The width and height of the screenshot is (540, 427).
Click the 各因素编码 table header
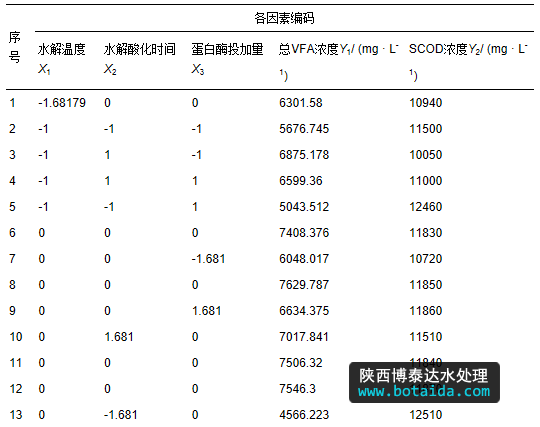pyautogui.click(x=284, y=18)
